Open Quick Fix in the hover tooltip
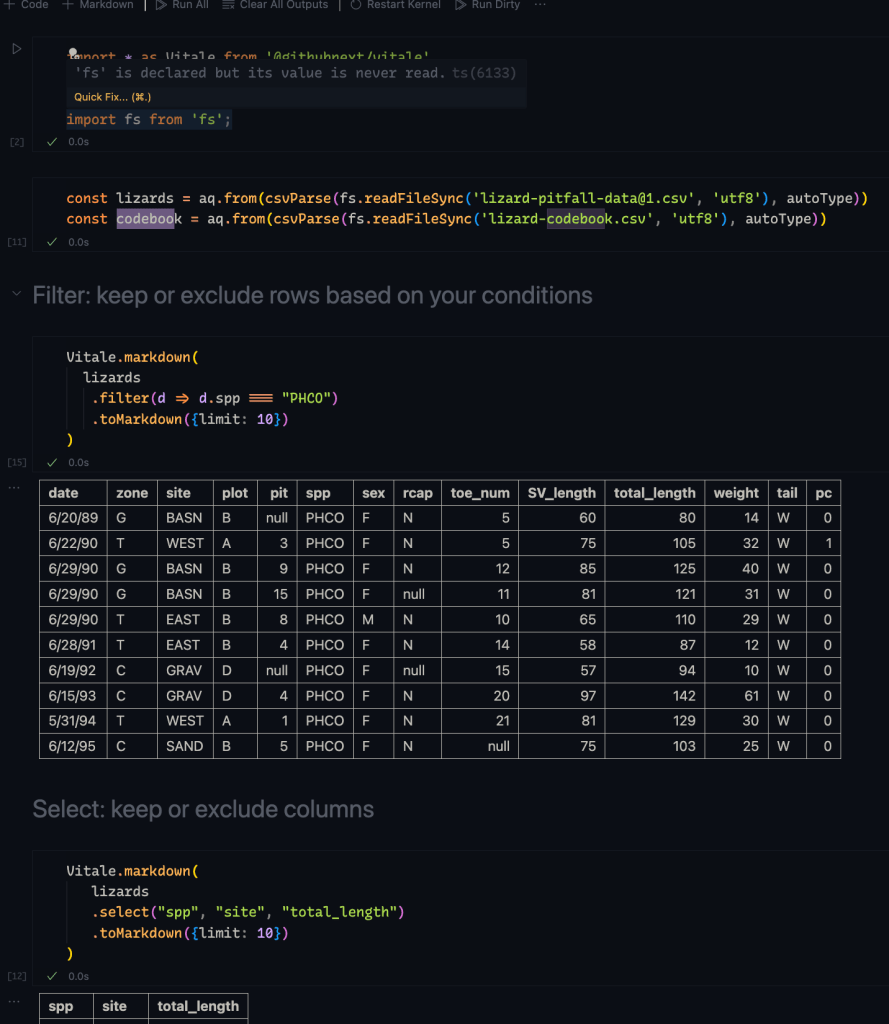Screen dimensions: 889x1024 (112, 97)
